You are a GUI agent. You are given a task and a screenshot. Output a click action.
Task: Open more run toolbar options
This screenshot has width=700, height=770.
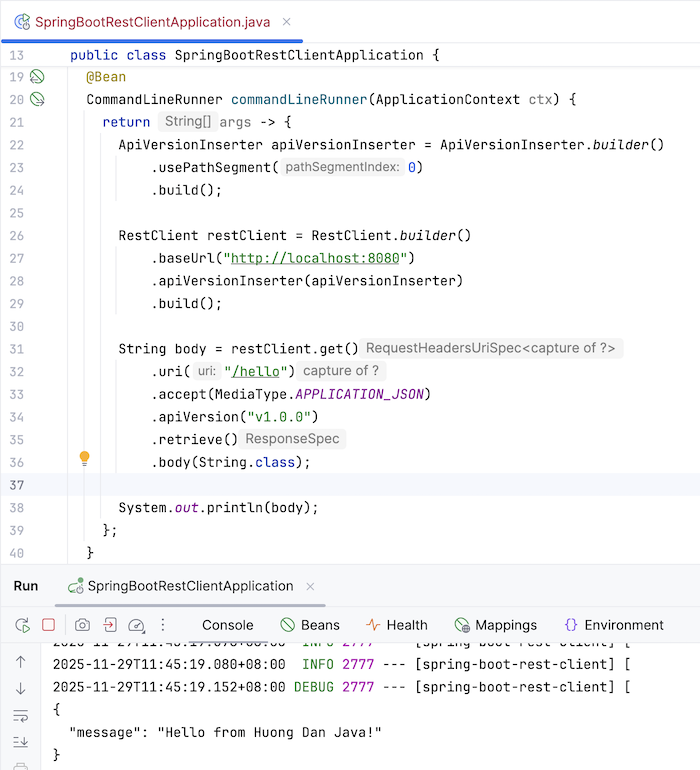pos(163,625)
